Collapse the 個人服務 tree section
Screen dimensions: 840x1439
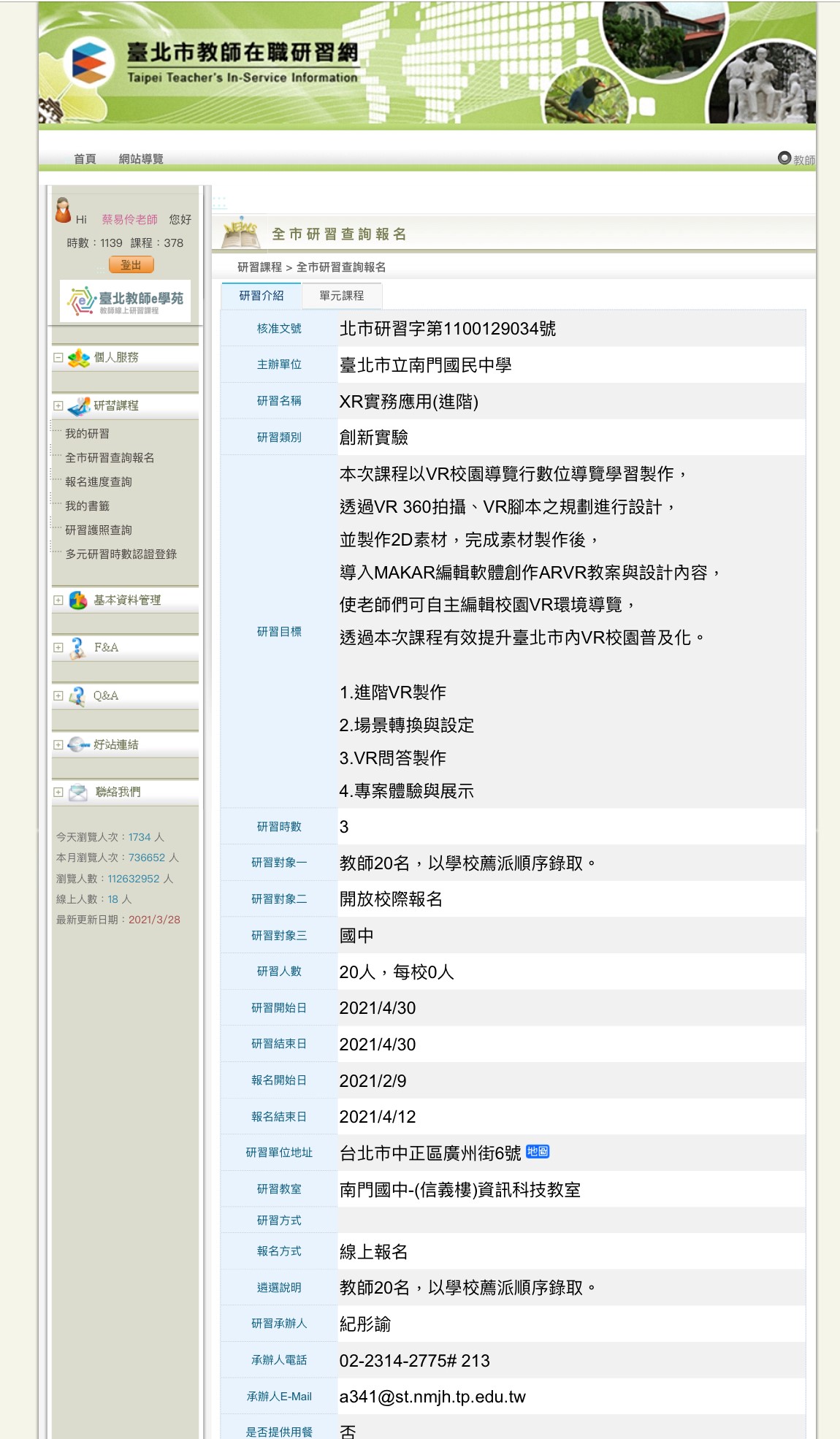coord(58,358)
